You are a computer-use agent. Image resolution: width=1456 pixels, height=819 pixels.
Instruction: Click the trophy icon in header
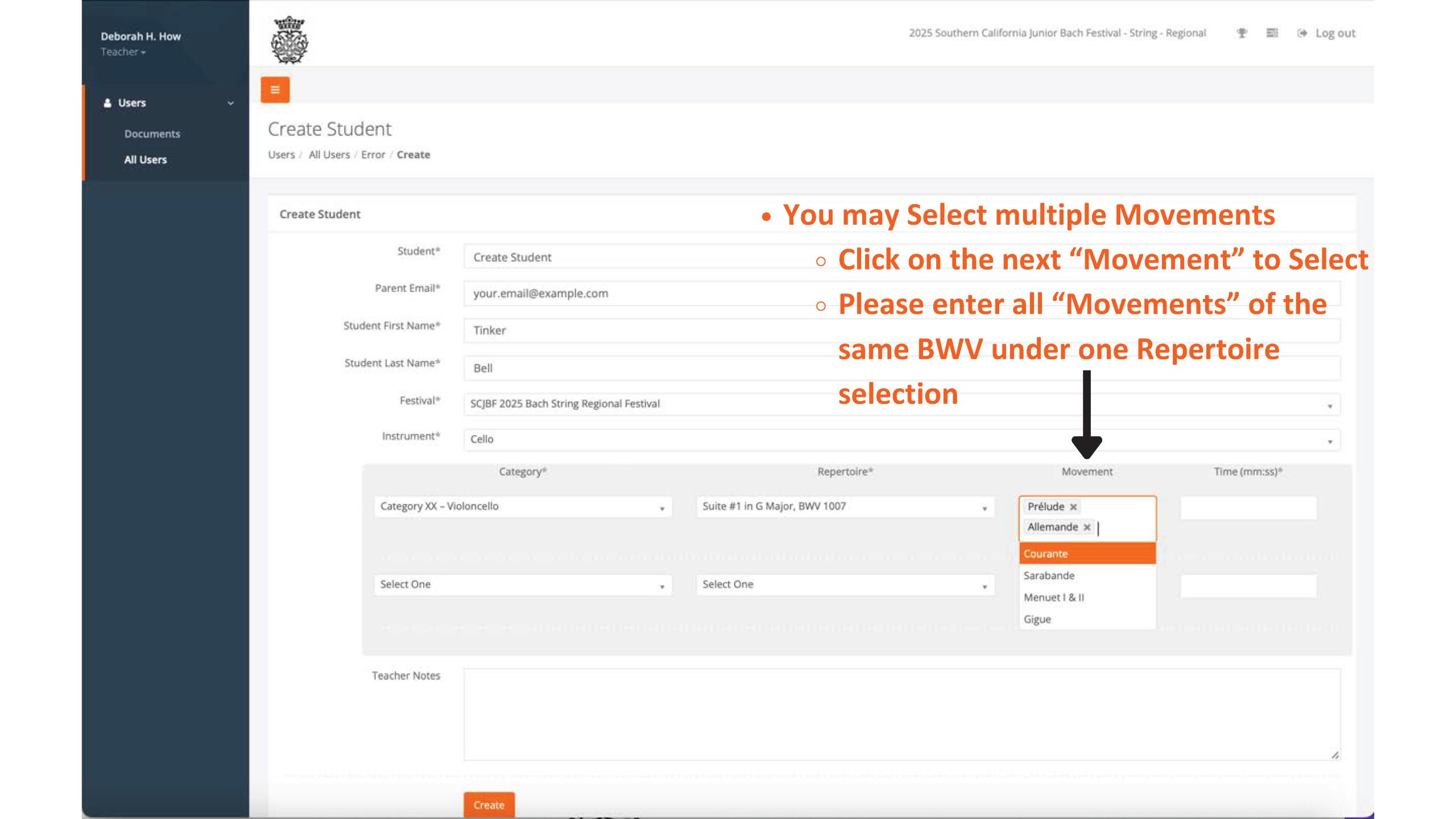coord(1242,33)
